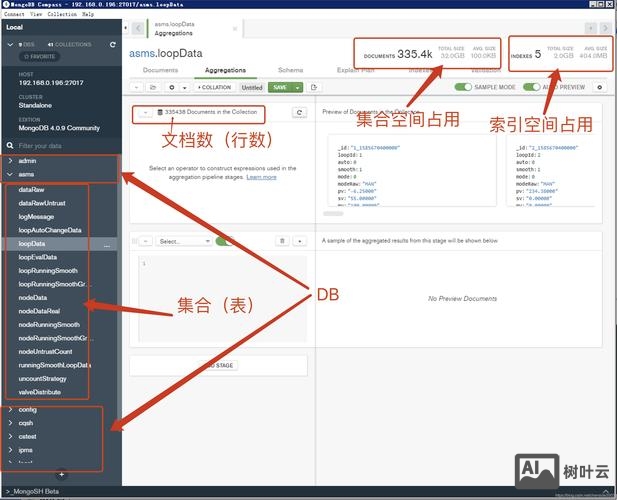
Task: Select the Aggregations tab
Action: point(225,70)
